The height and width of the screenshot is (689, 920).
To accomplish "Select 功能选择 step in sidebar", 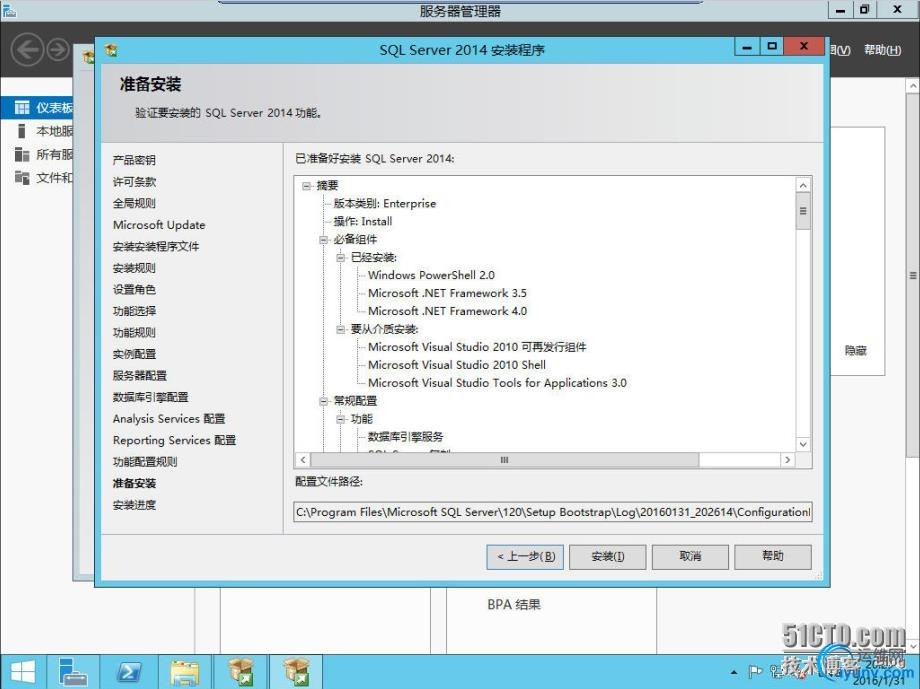I will (x=134, y=311).
